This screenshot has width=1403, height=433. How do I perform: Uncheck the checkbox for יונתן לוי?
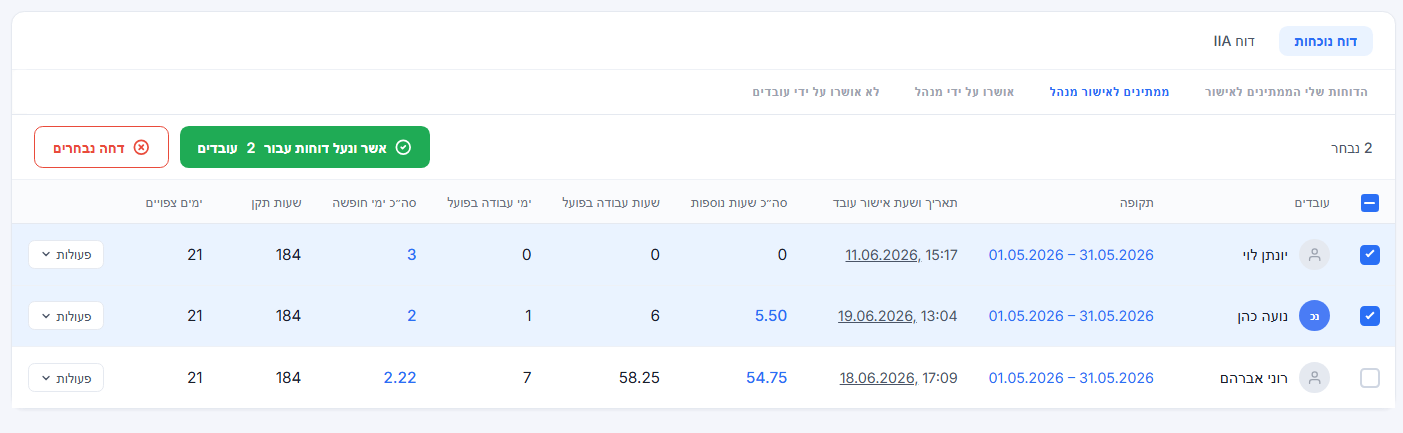1370,255
